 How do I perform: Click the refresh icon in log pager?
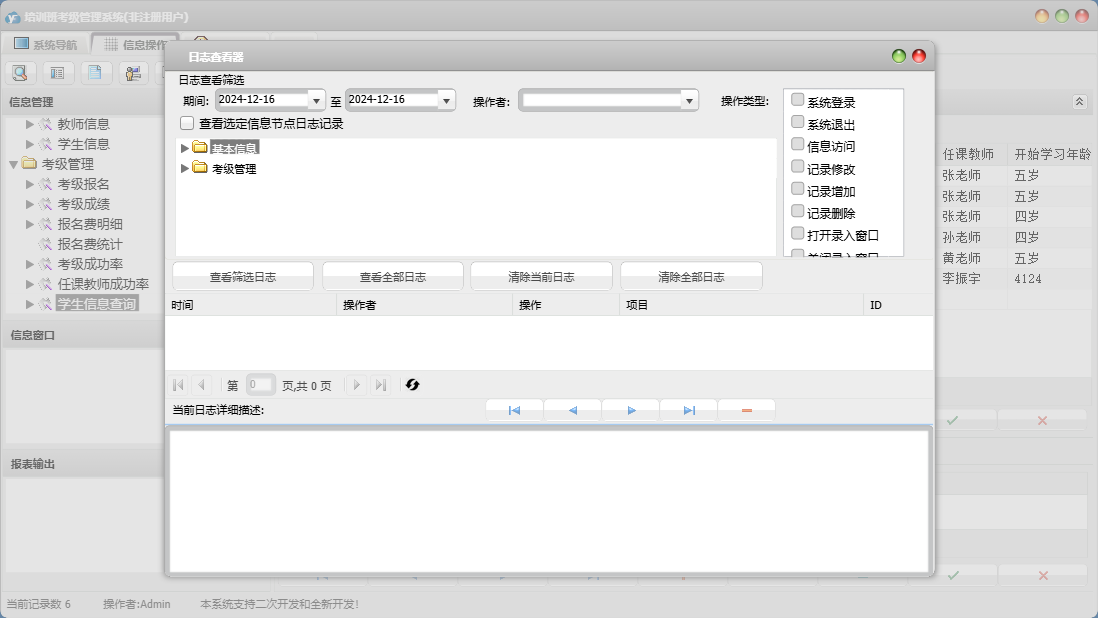click(412, 384)
